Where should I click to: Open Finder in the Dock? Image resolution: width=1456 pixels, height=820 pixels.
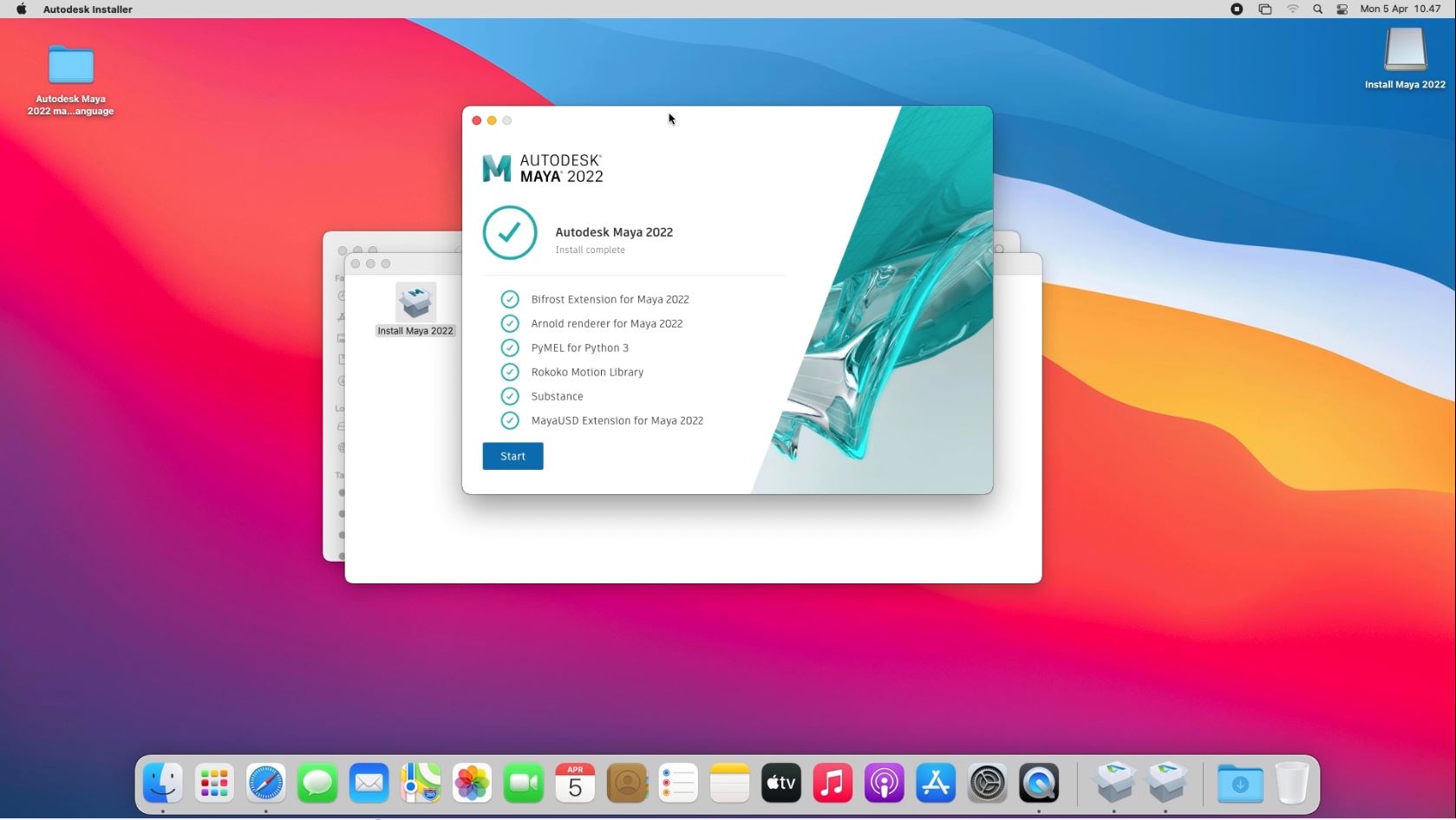coord(163,784)
